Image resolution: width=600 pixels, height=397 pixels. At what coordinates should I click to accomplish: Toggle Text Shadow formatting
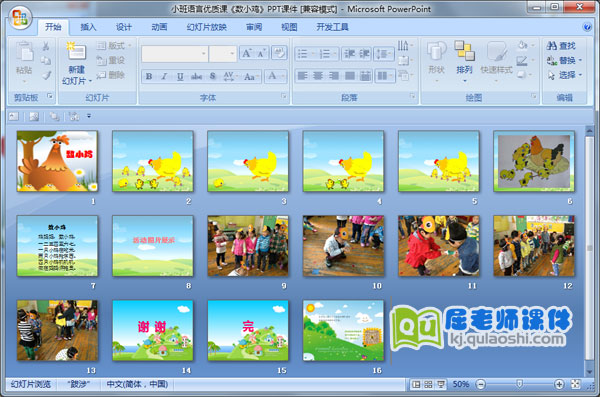(213, 77)
